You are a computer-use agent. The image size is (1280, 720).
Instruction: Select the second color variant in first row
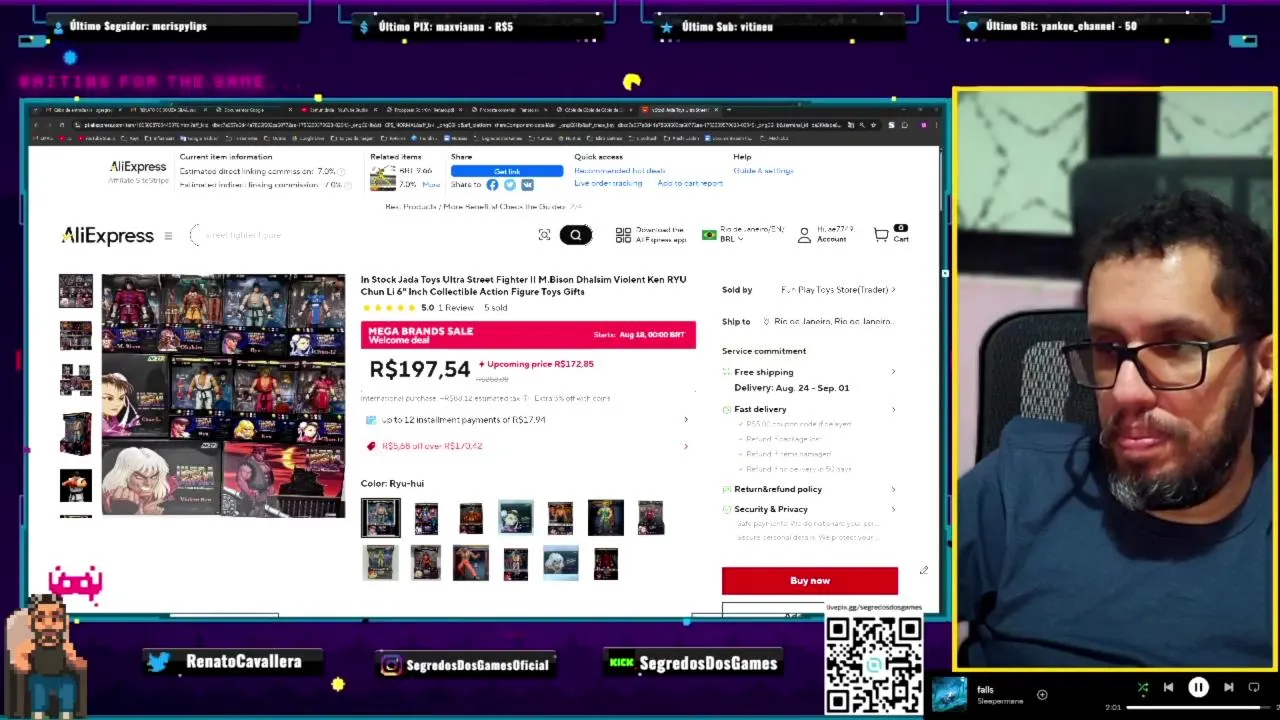(x=426, y=518)
